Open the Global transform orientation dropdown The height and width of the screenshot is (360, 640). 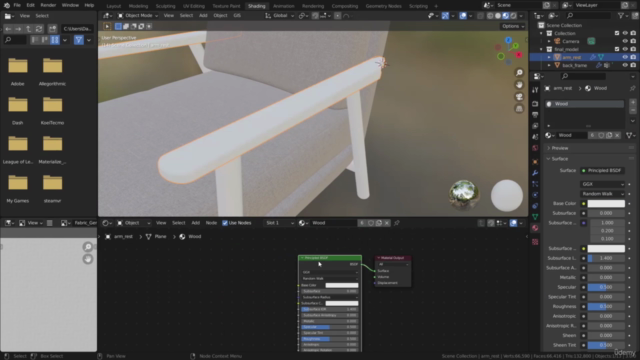(280, 16)
